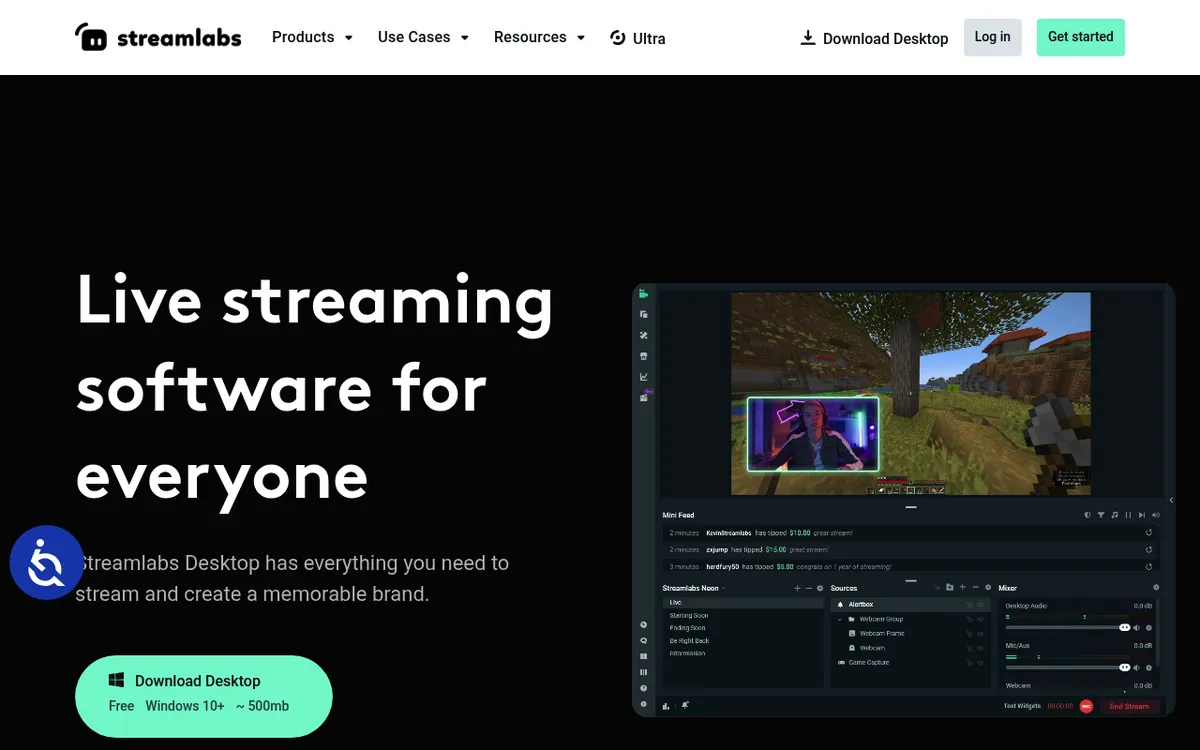Toggle visibility eye for Game Capture source
The width and height of the screenshot is (1200, 750).
[980, 662]
